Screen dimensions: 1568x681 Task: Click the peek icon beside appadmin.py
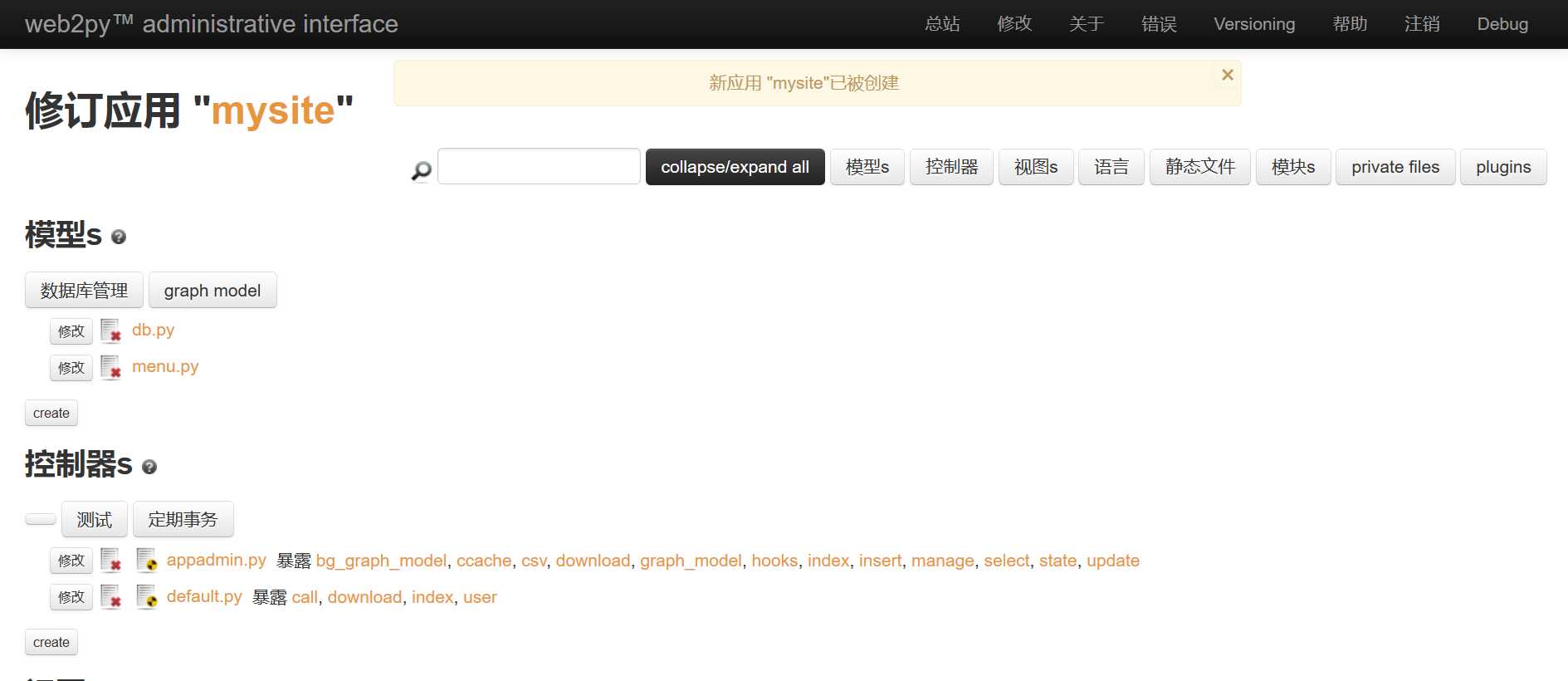click(147, 561)
